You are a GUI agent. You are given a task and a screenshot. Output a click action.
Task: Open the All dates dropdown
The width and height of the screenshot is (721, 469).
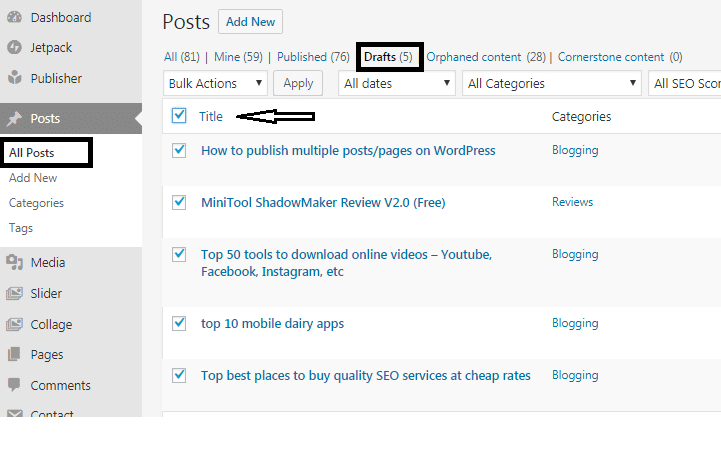coord(396,83)
